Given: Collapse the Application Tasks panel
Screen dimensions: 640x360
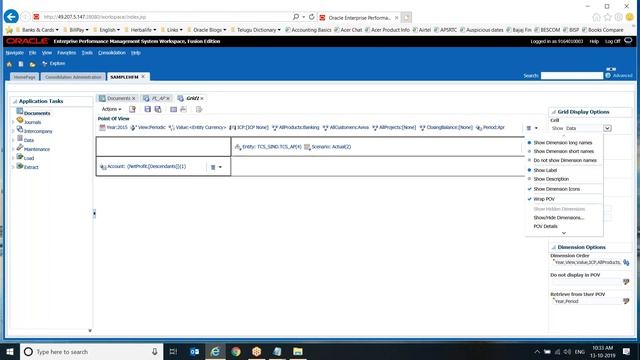Looking at the screenshot, I should 15,101.
